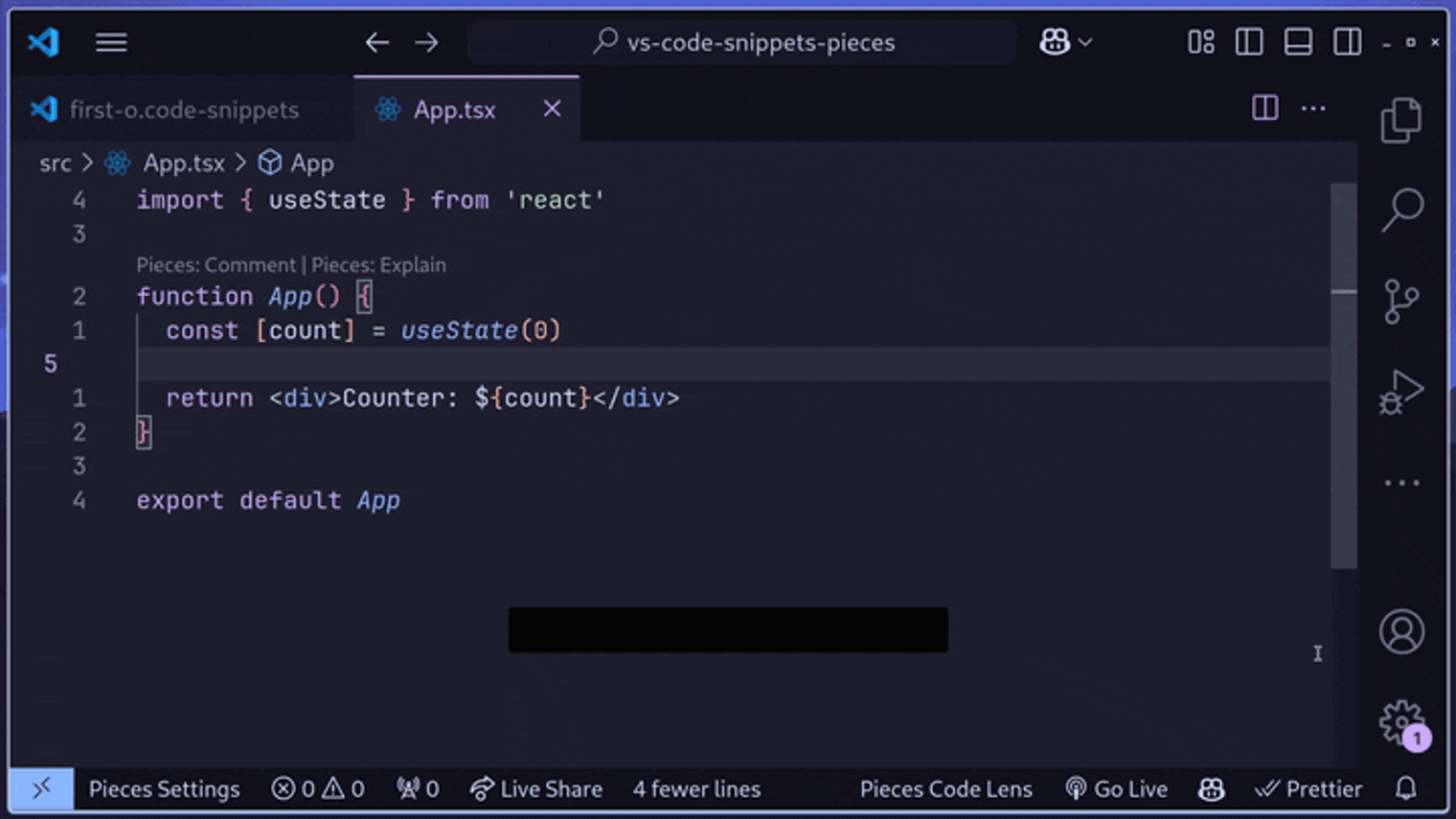Open remote window button in status bar
This screenshot has width=1456, height=819.
[41, 789]
